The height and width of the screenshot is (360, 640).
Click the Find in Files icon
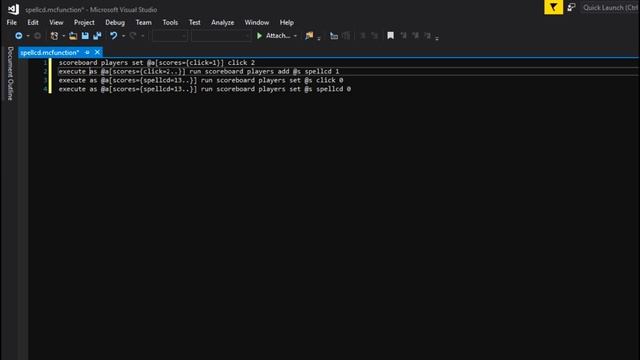click(309, 36)
